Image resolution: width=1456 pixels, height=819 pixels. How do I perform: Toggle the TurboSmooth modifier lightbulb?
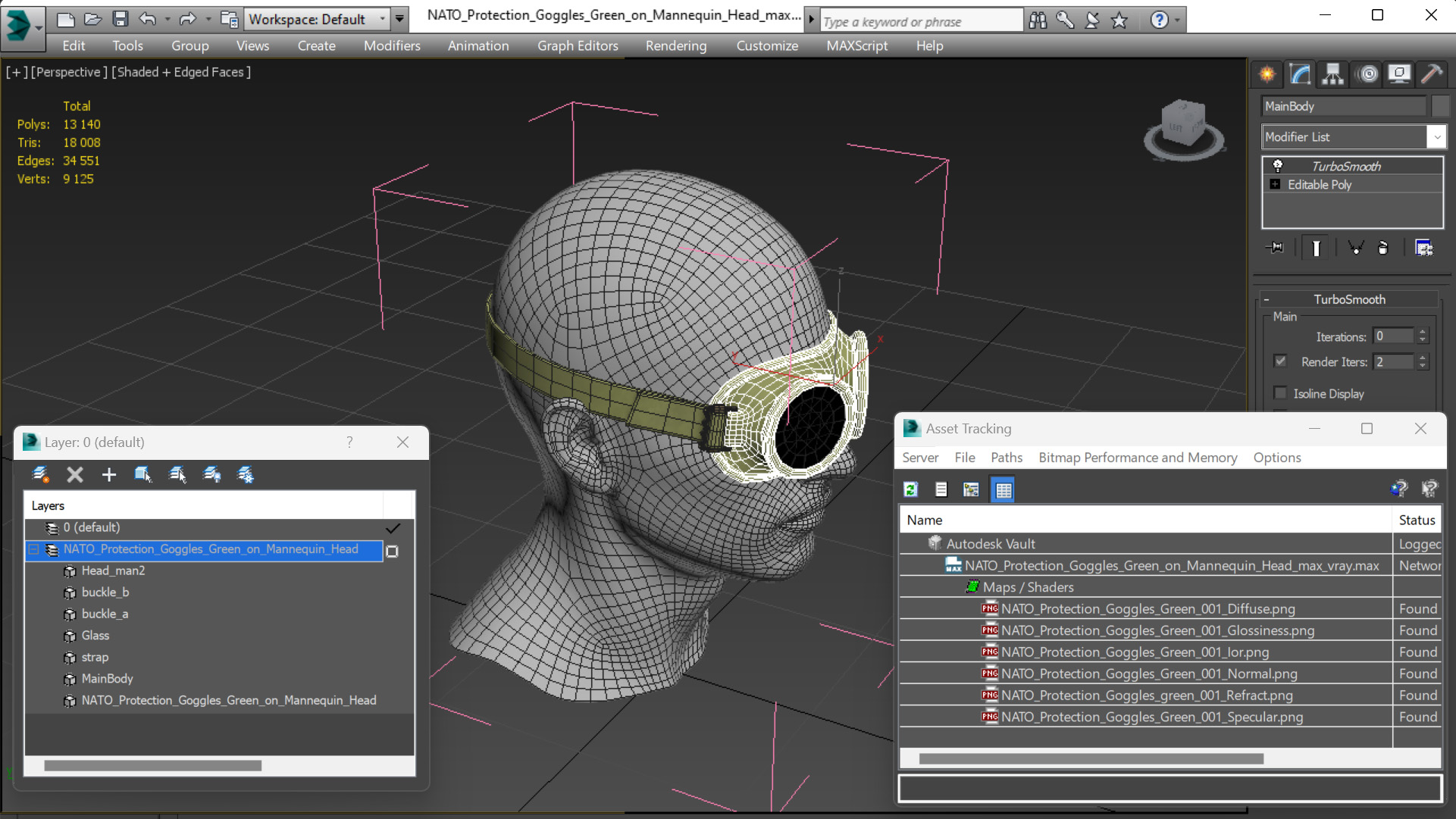(1277, 166)
